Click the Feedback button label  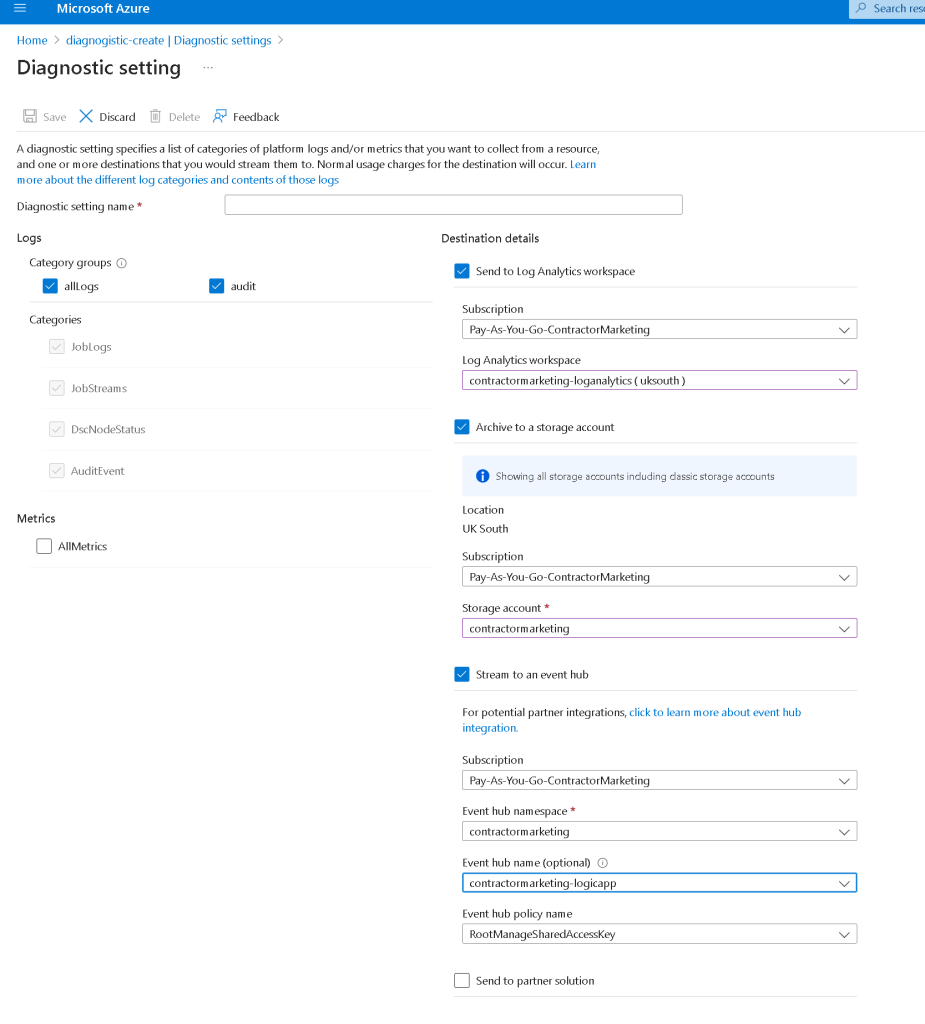click(256, 117)
